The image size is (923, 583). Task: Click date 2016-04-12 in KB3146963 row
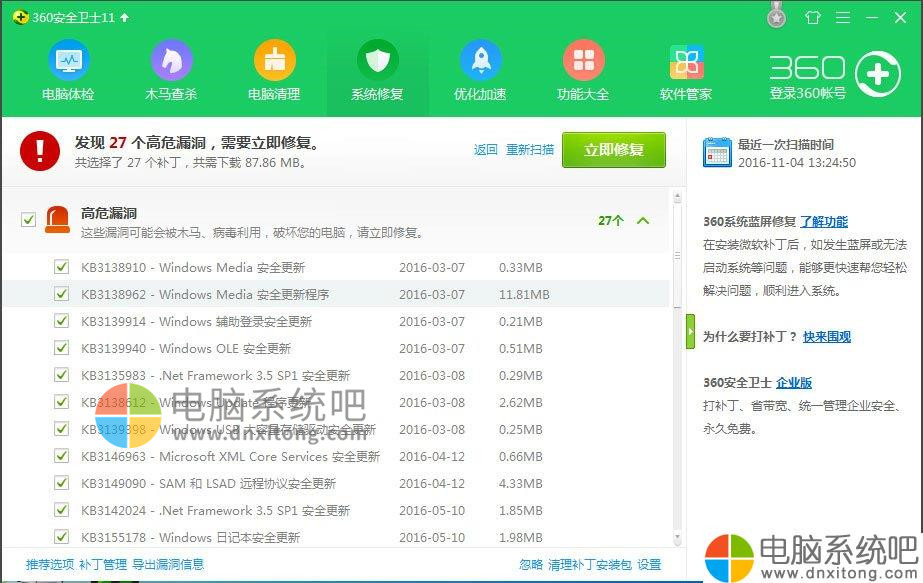pyautogui.click(x=432, y=456)
